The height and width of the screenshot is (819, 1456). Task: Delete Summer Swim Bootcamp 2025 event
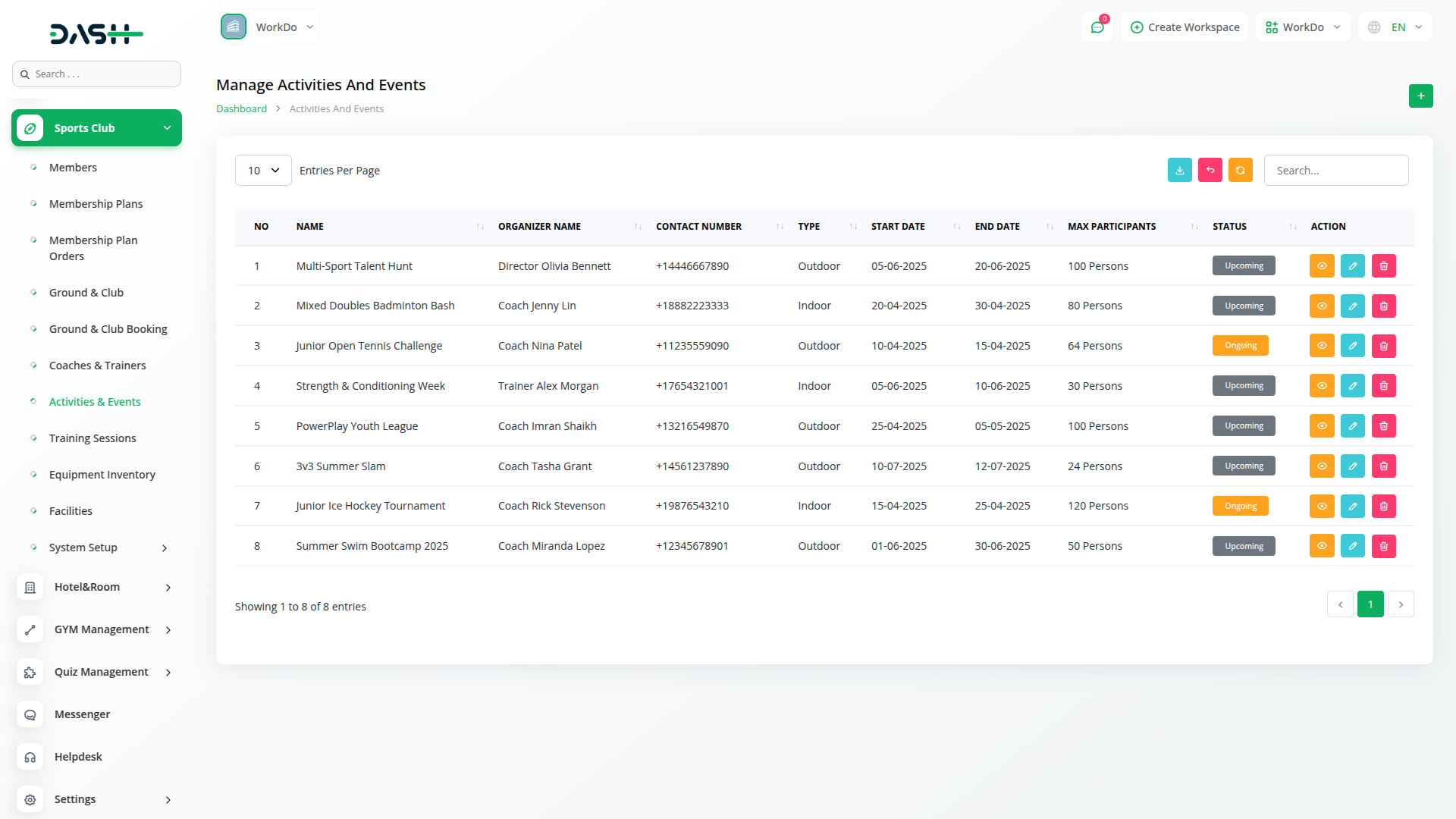1384,546
